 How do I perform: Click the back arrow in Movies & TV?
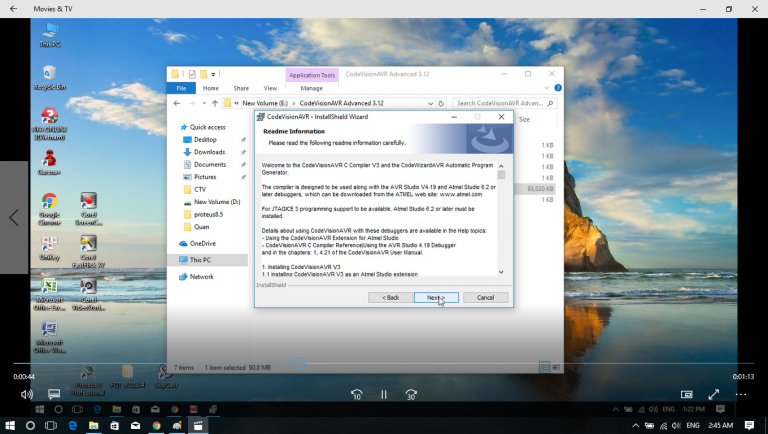point(14,8)
